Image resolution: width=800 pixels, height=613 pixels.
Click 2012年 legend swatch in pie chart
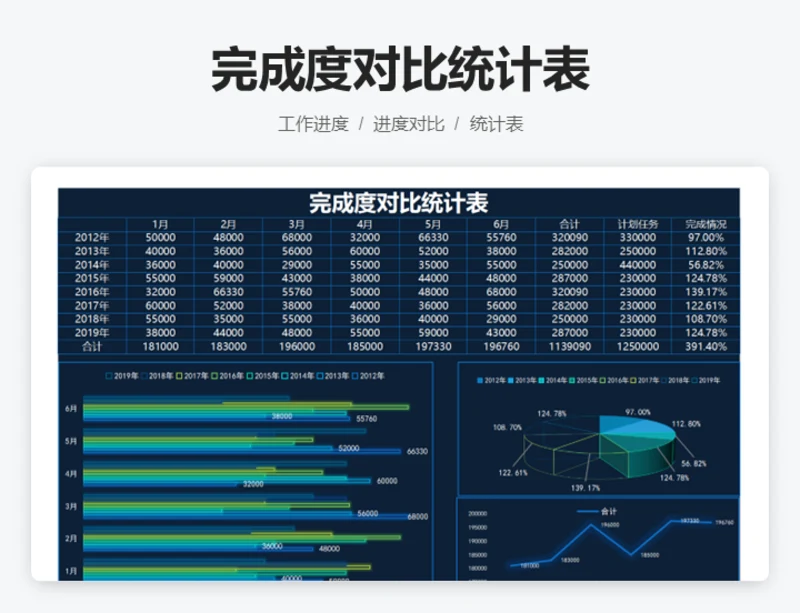[480, 381]
